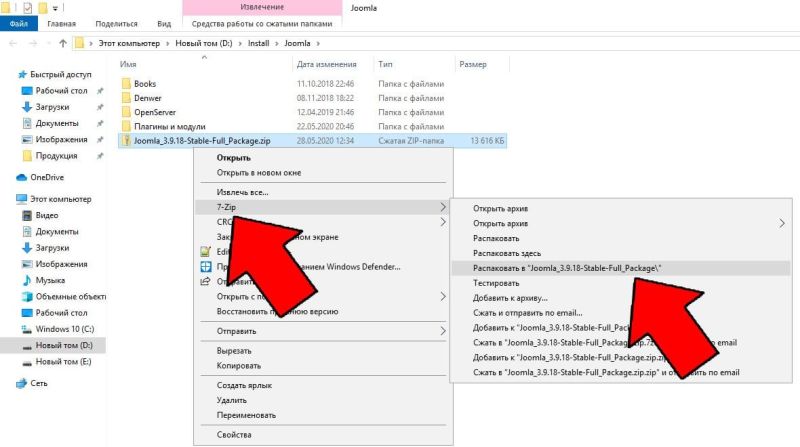Image resolution: width=800 pixels, height=447 pixels.
Task: Open breadcrumb chevron after Install
Action: tap(277, 43)
